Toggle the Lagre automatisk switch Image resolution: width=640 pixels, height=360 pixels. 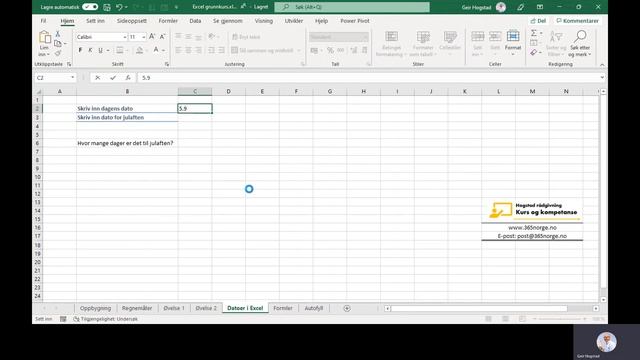[x=90, y=7]
